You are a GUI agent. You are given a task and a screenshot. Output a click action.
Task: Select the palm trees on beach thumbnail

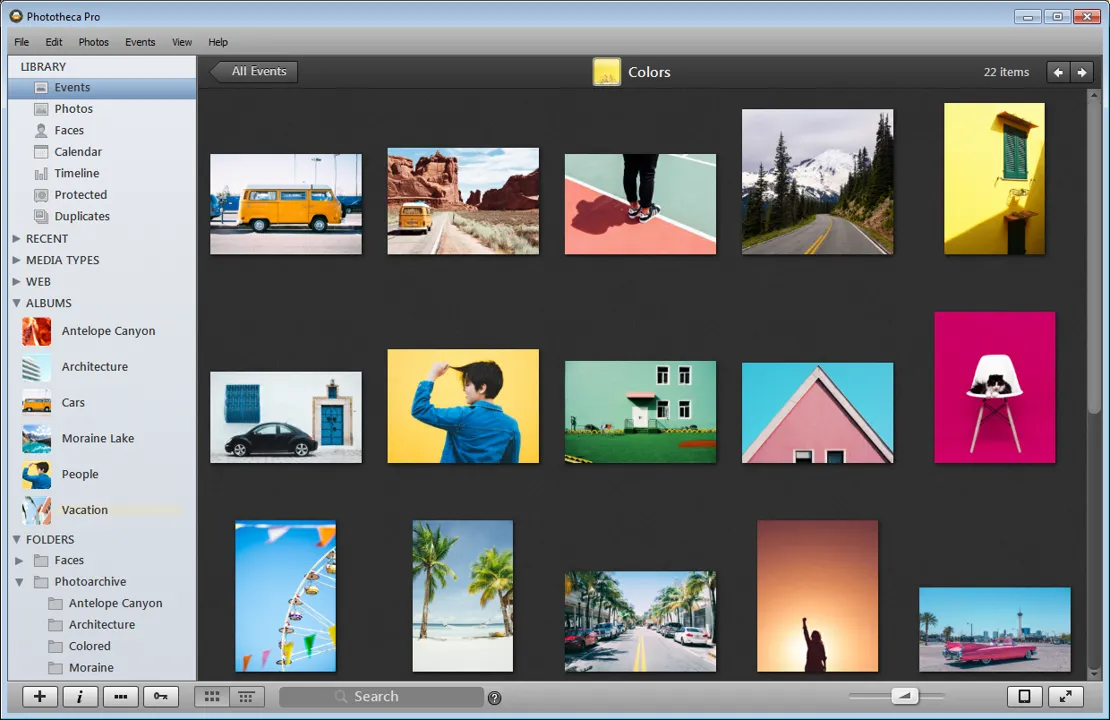click(x=463, y=596)
